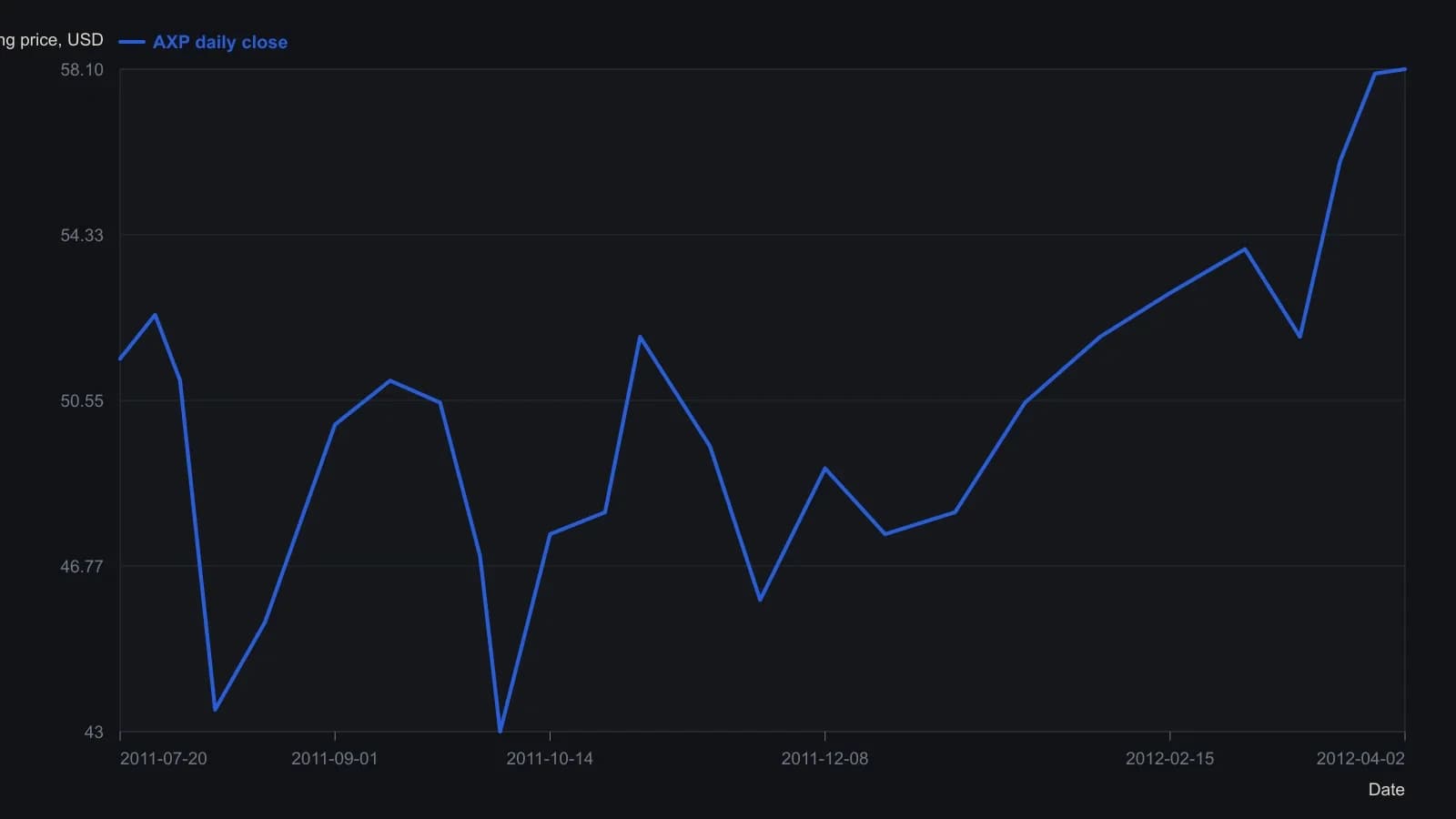Toggle the AXP daily close legend entry

click(203, 42)
